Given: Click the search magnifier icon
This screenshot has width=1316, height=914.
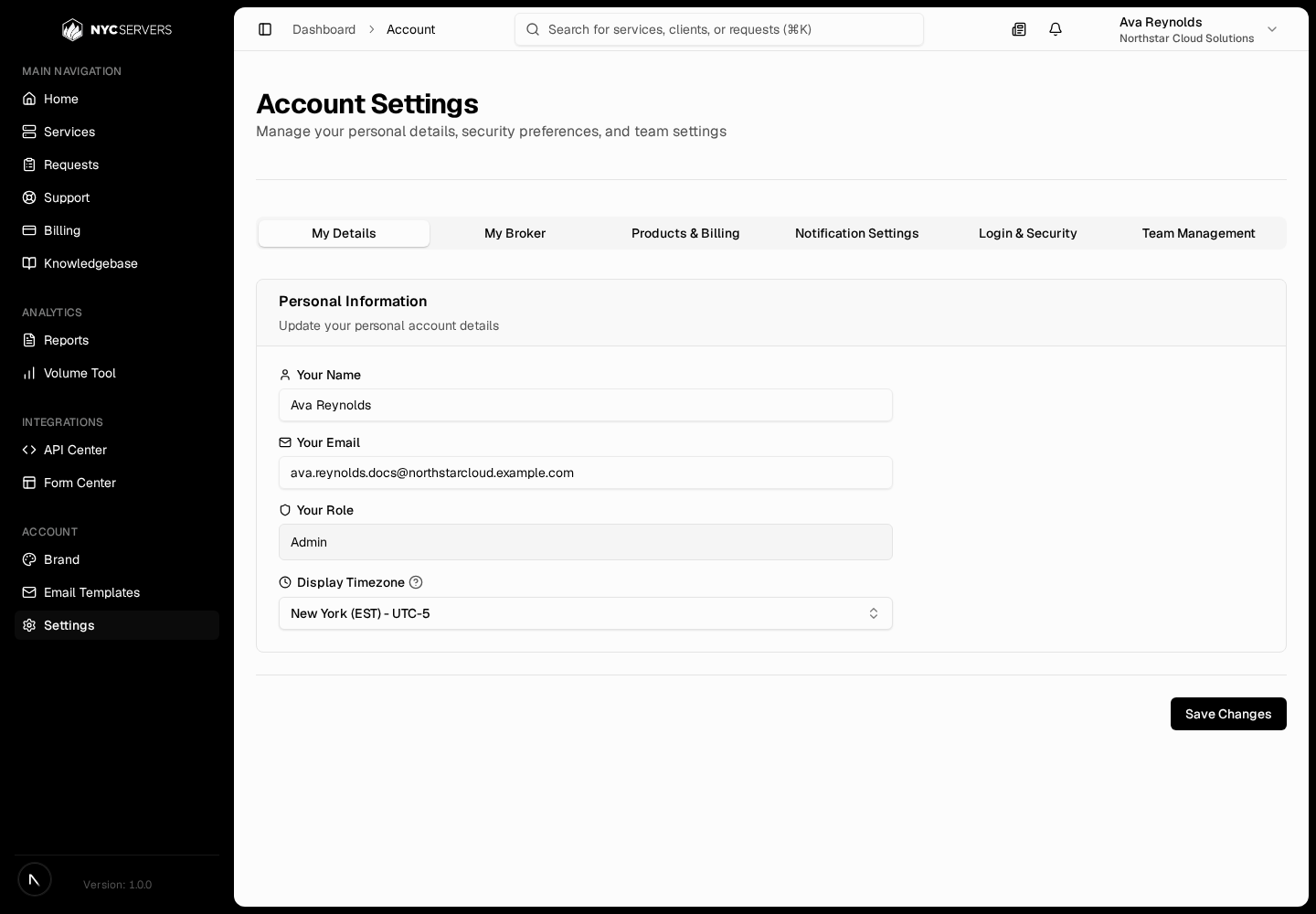Looking at the screenshot, I should tap(533, 29).
